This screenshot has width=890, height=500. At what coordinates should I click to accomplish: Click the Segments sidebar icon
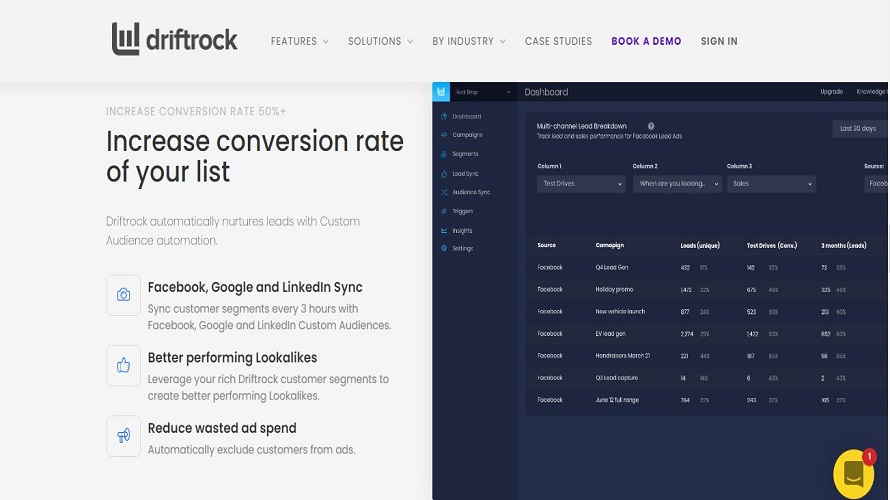tap(444, 154)
